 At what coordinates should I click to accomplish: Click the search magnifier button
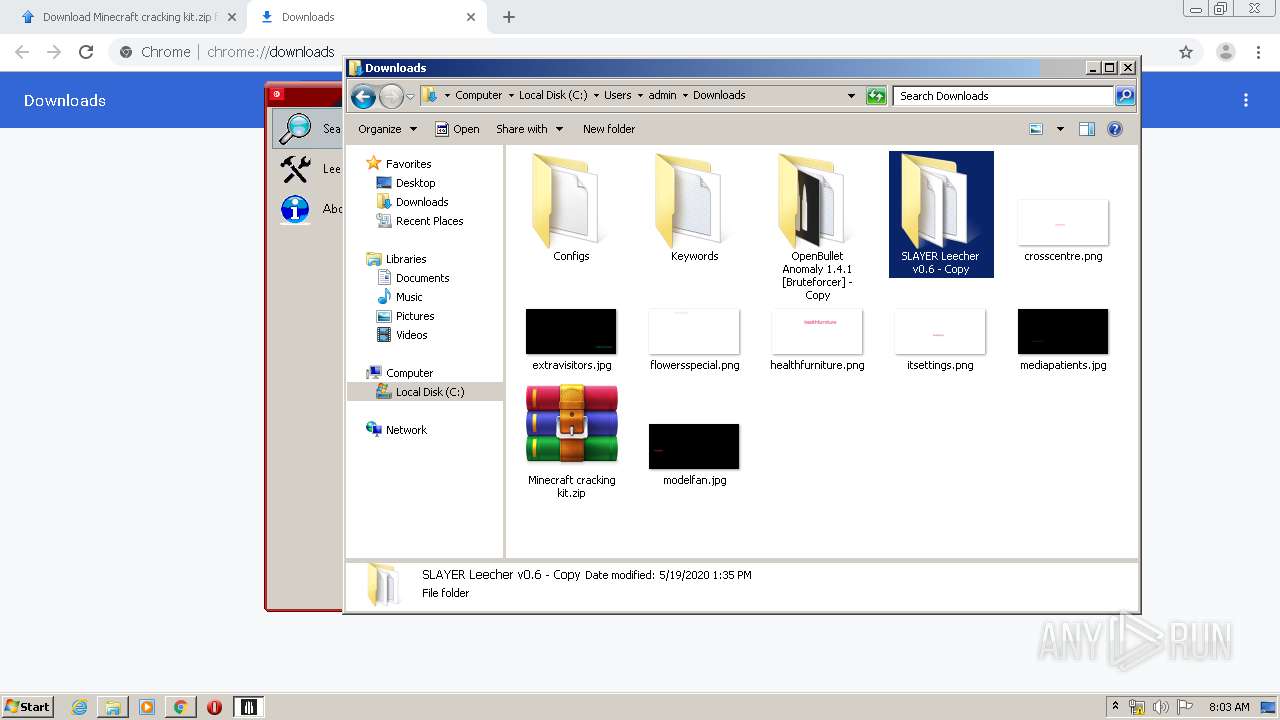[x=1125, y=96]
